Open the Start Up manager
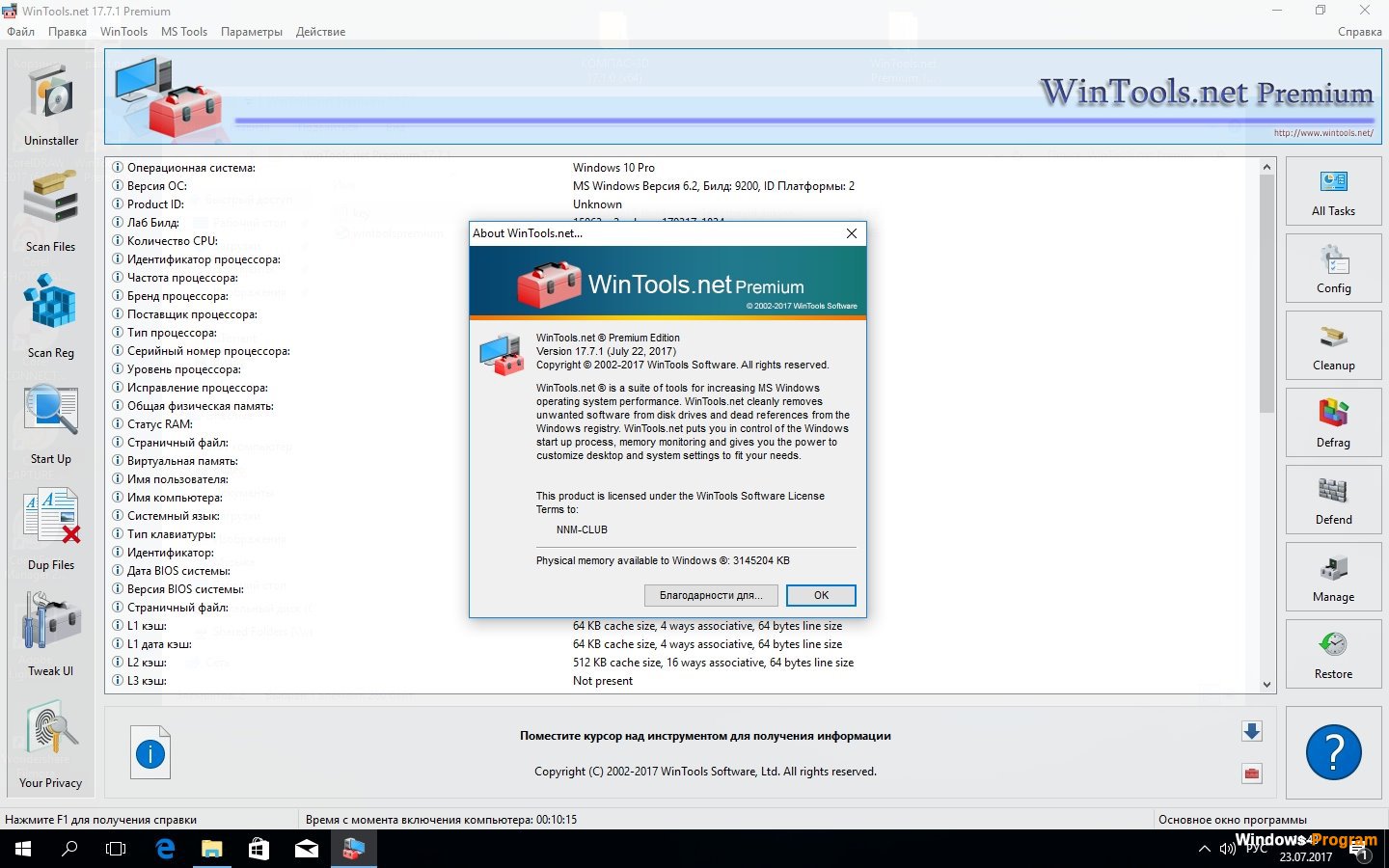 (x=51, y=422)
